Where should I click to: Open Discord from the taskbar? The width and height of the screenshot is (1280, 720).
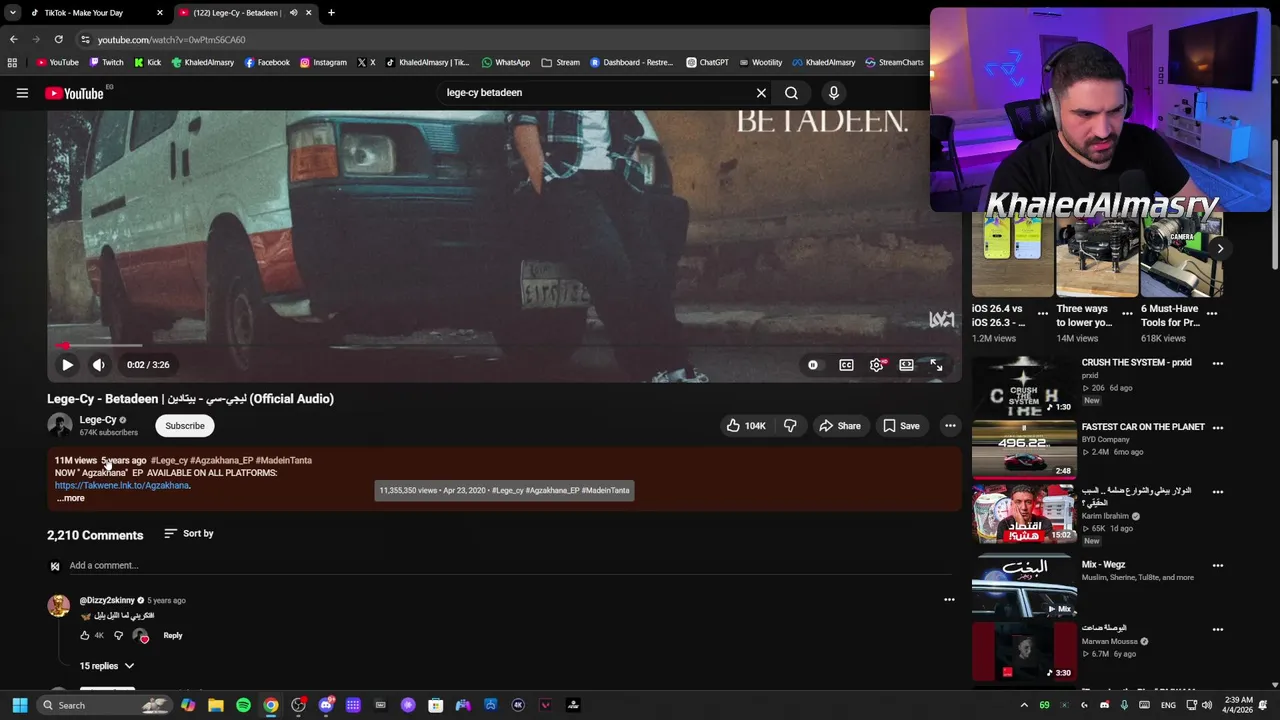326,706
